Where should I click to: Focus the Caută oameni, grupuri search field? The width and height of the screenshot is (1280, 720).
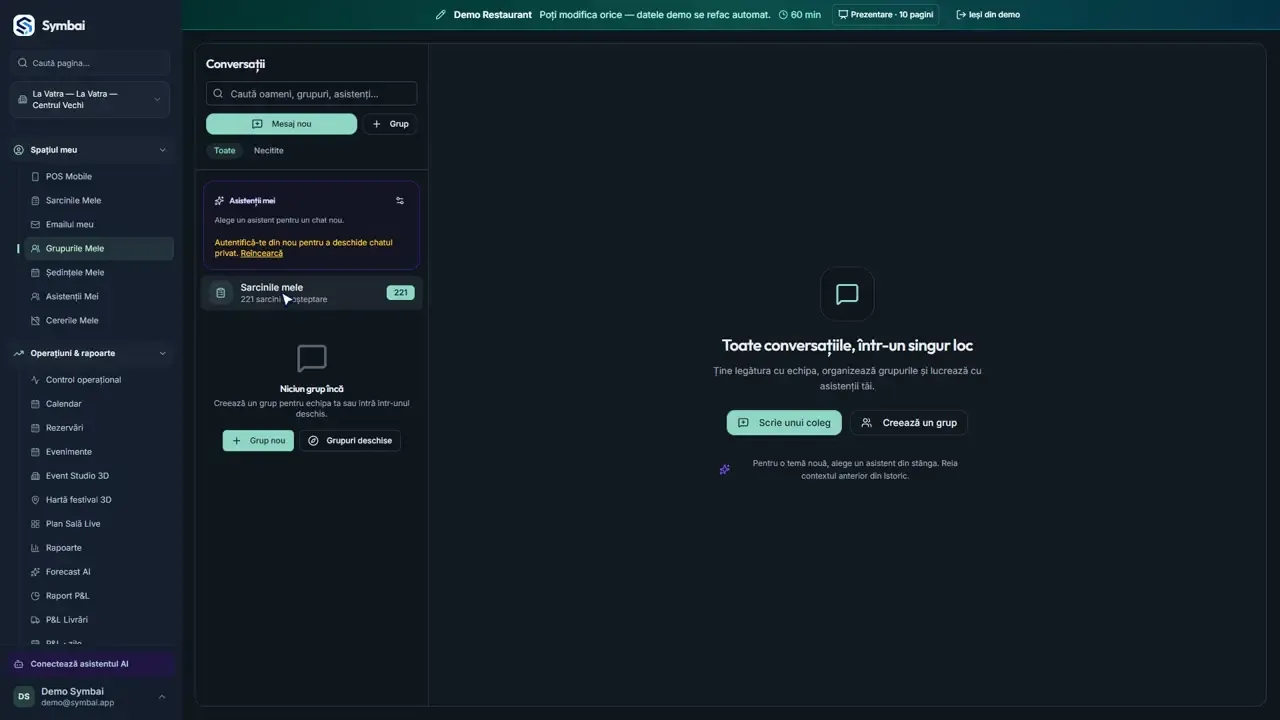point(311,94)
